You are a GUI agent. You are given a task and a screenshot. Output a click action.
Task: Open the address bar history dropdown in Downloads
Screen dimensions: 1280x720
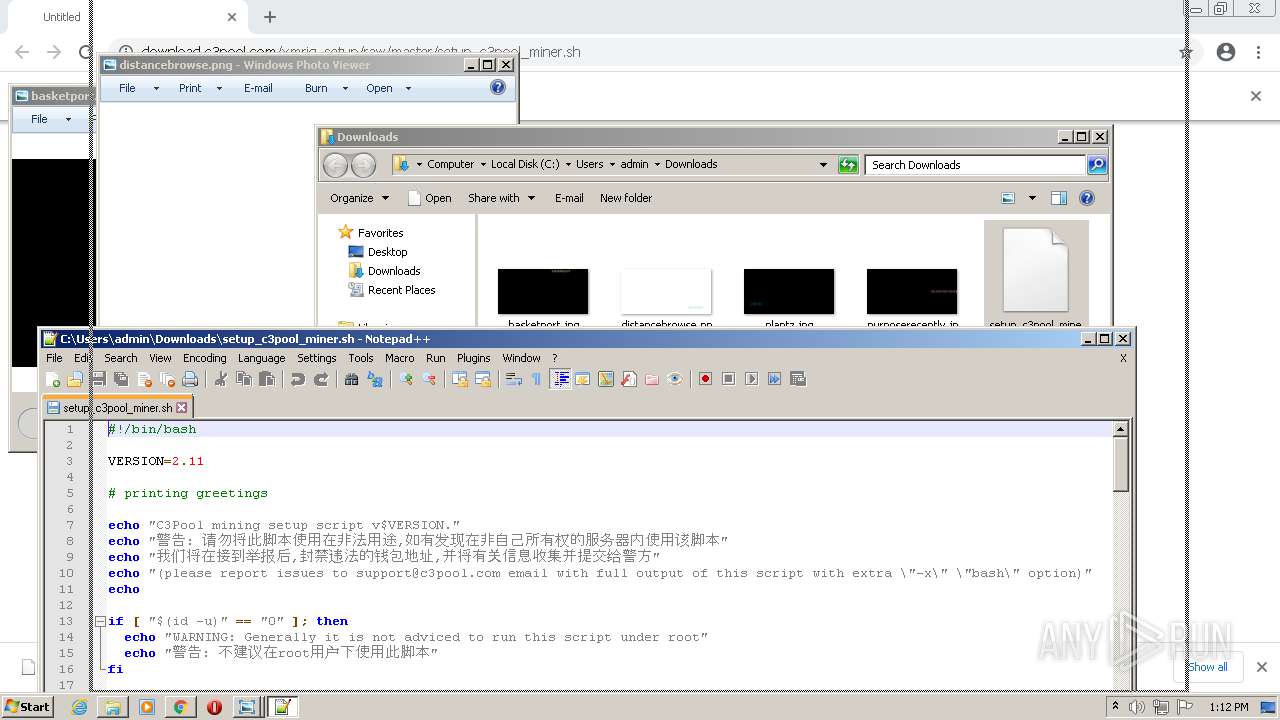pyautogui.click(x=823, y=165)
